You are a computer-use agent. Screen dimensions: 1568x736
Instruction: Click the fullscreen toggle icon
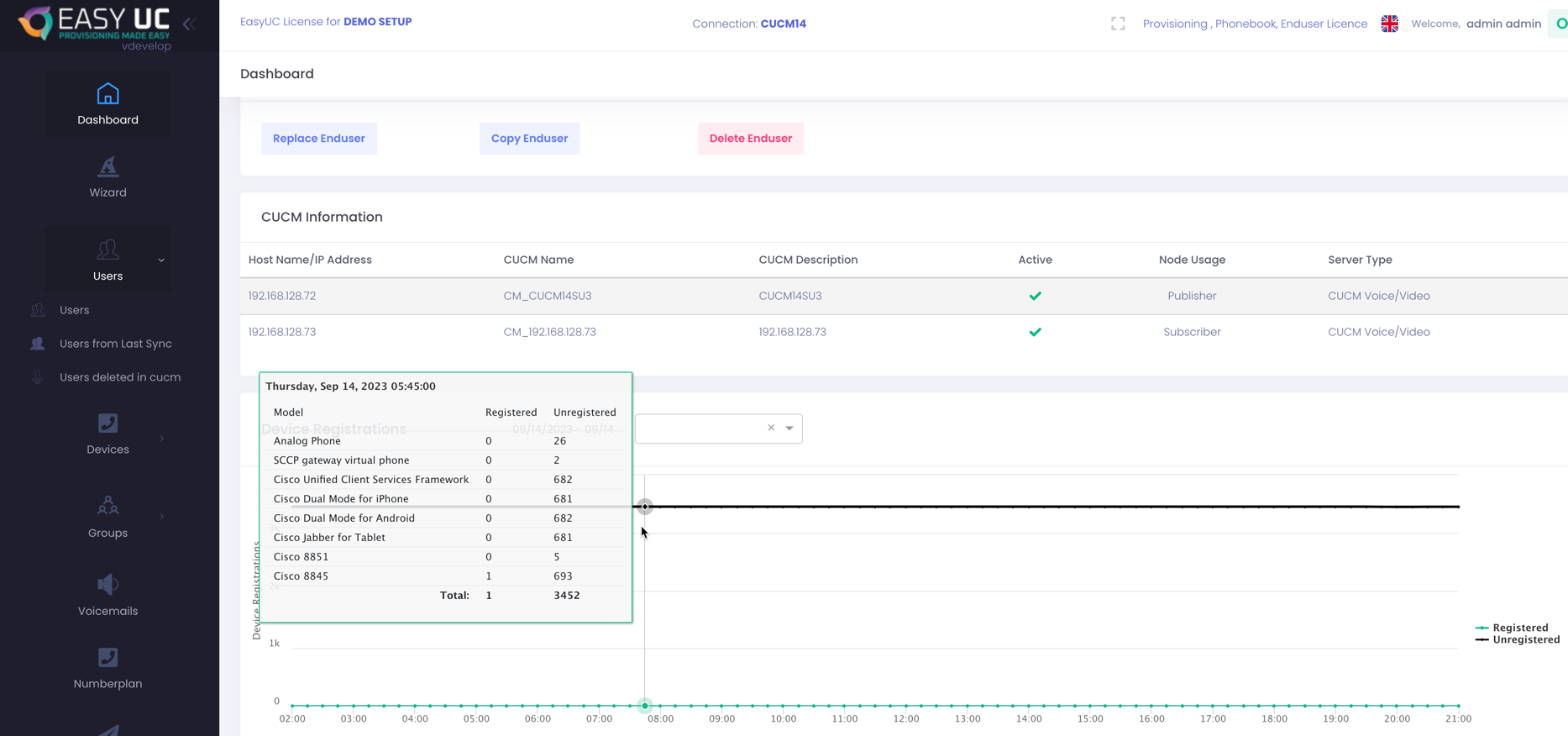coord(1118,24)
